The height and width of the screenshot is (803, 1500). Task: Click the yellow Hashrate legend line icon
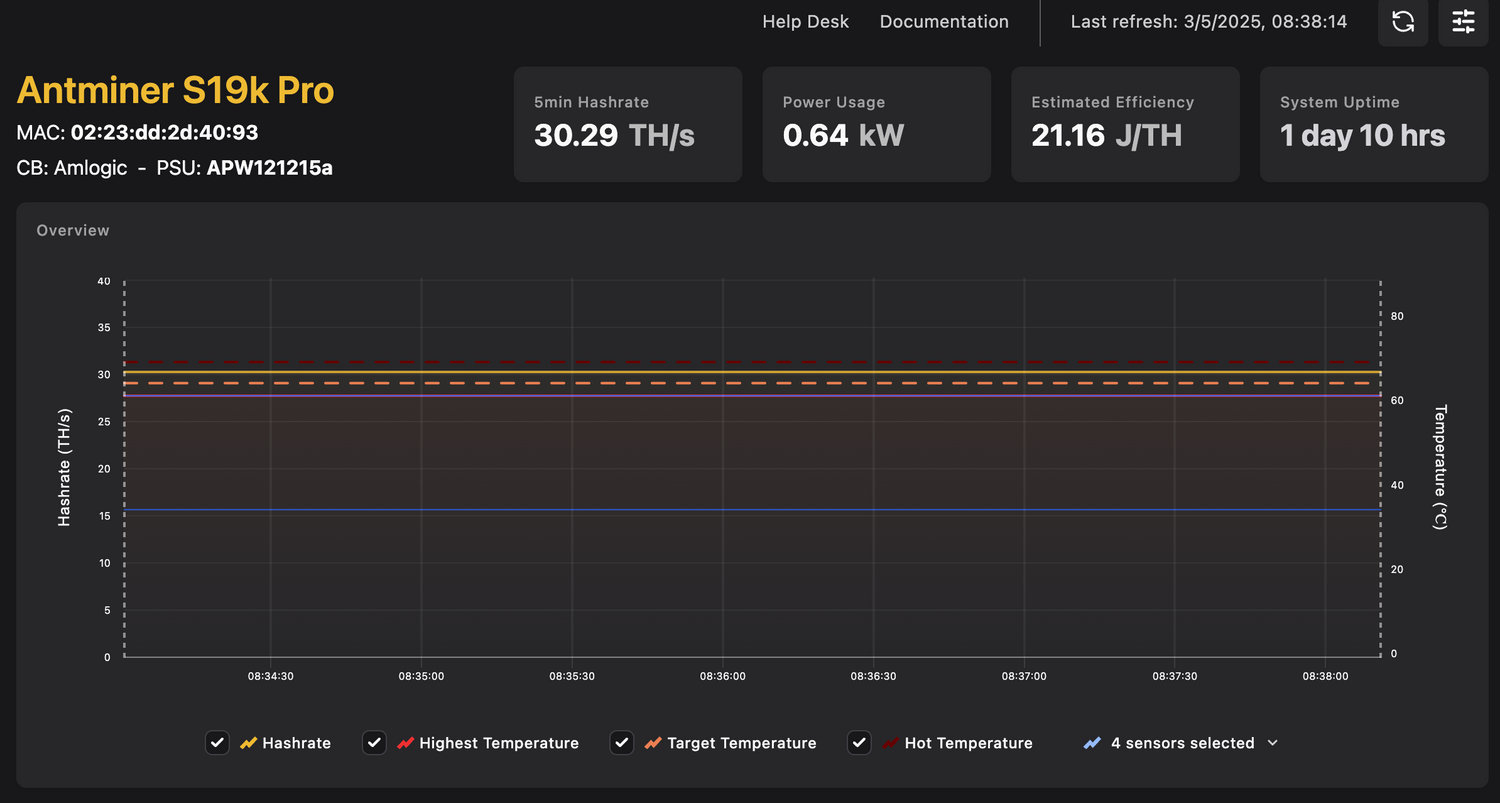(248, 743)
